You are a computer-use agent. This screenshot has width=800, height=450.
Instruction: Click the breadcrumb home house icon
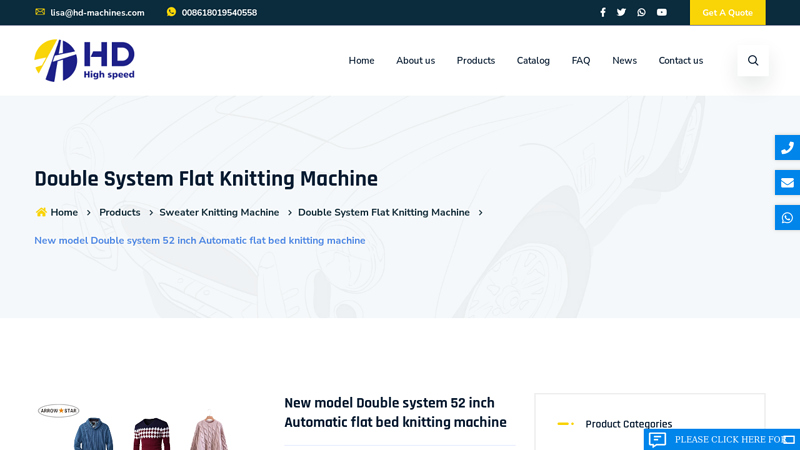pyautogui.click(x=41, y=212)
